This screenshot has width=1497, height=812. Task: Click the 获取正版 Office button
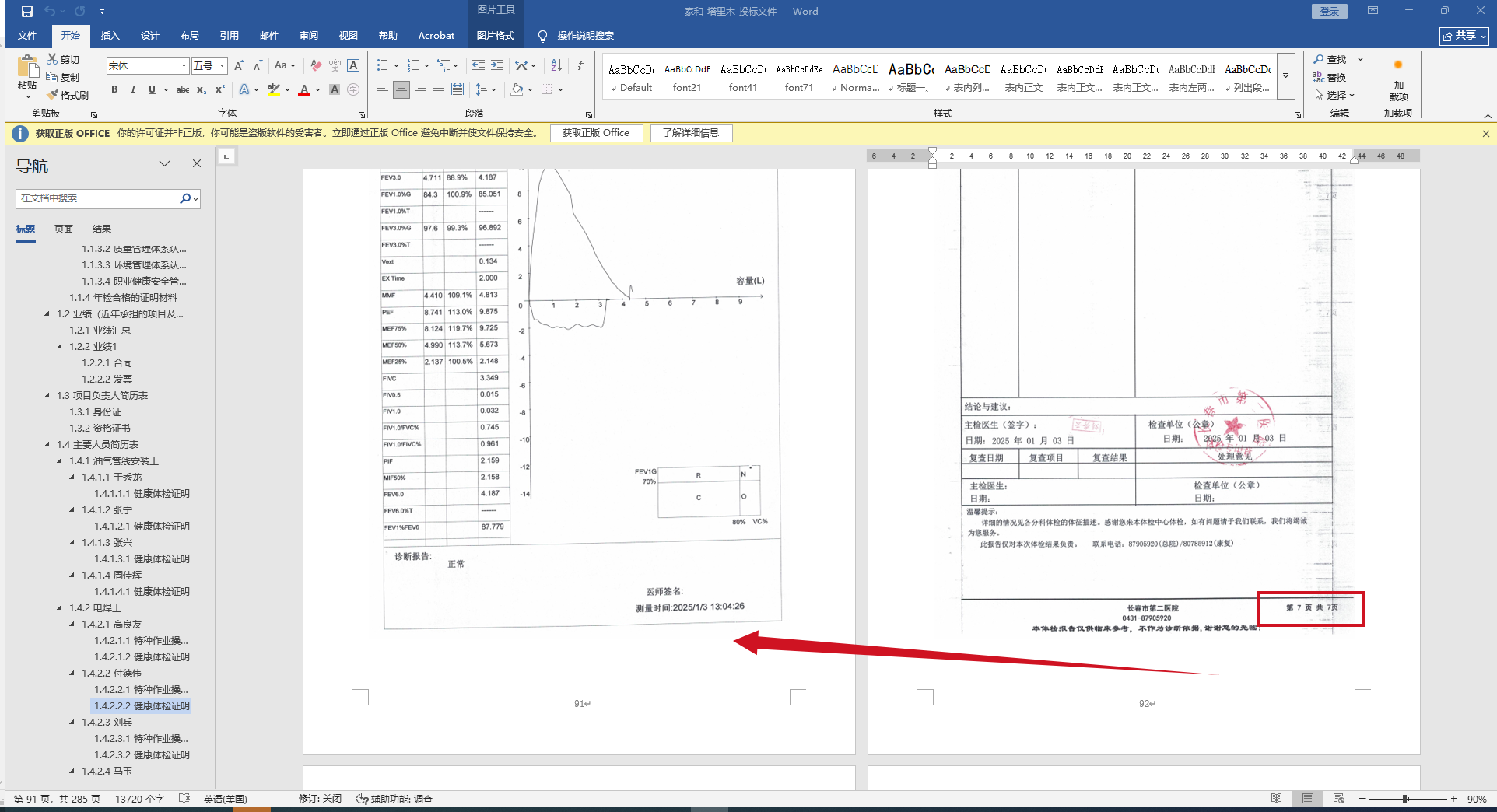(596, 133)
